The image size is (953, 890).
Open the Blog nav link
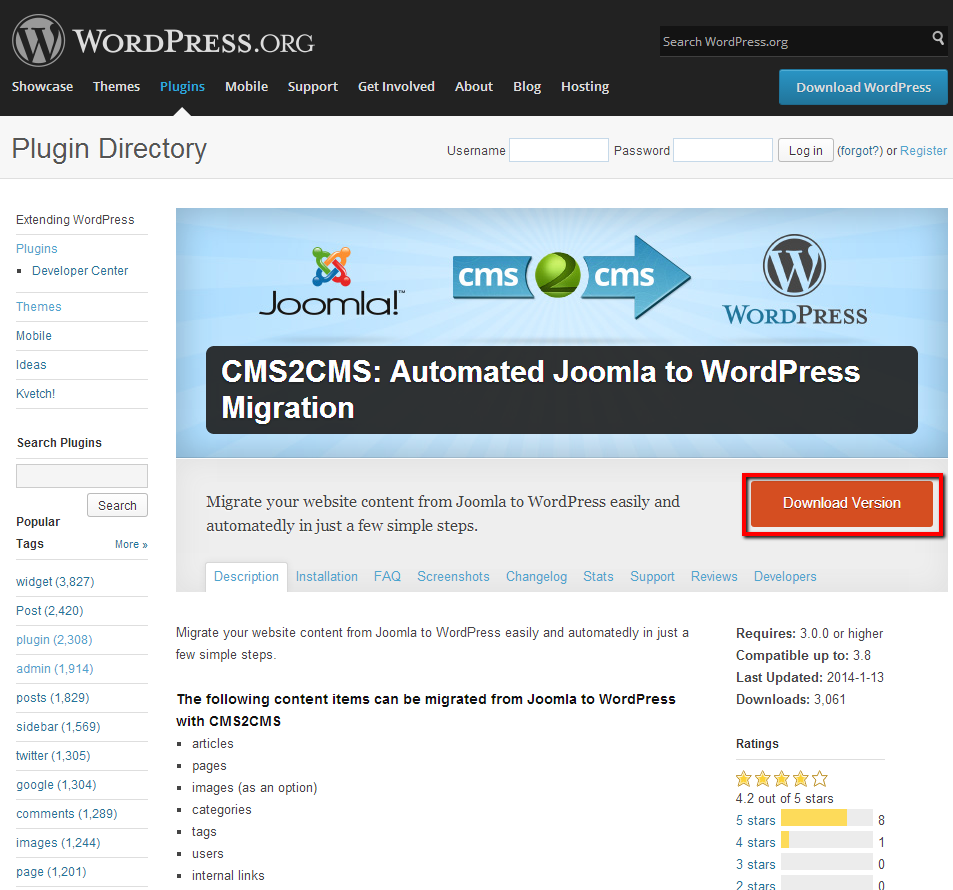point(527,86)
